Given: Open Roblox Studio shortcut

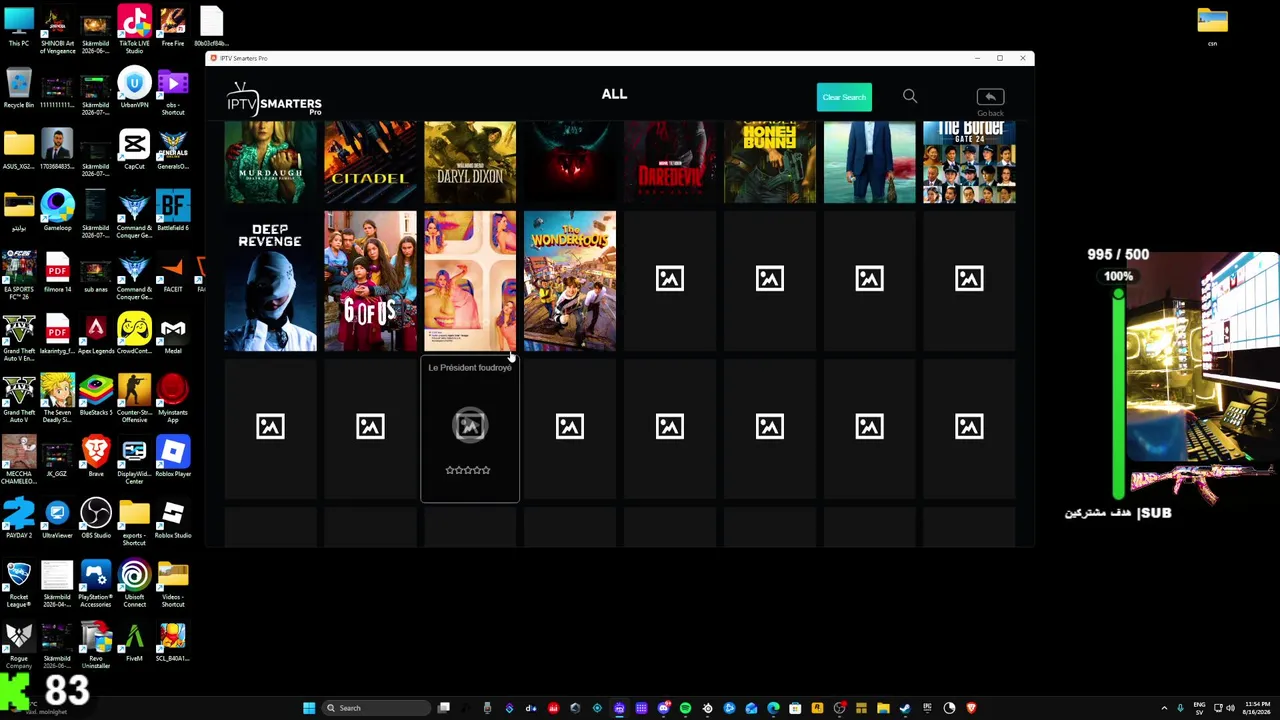Looking at the screenshot, I should coord(173,519).
